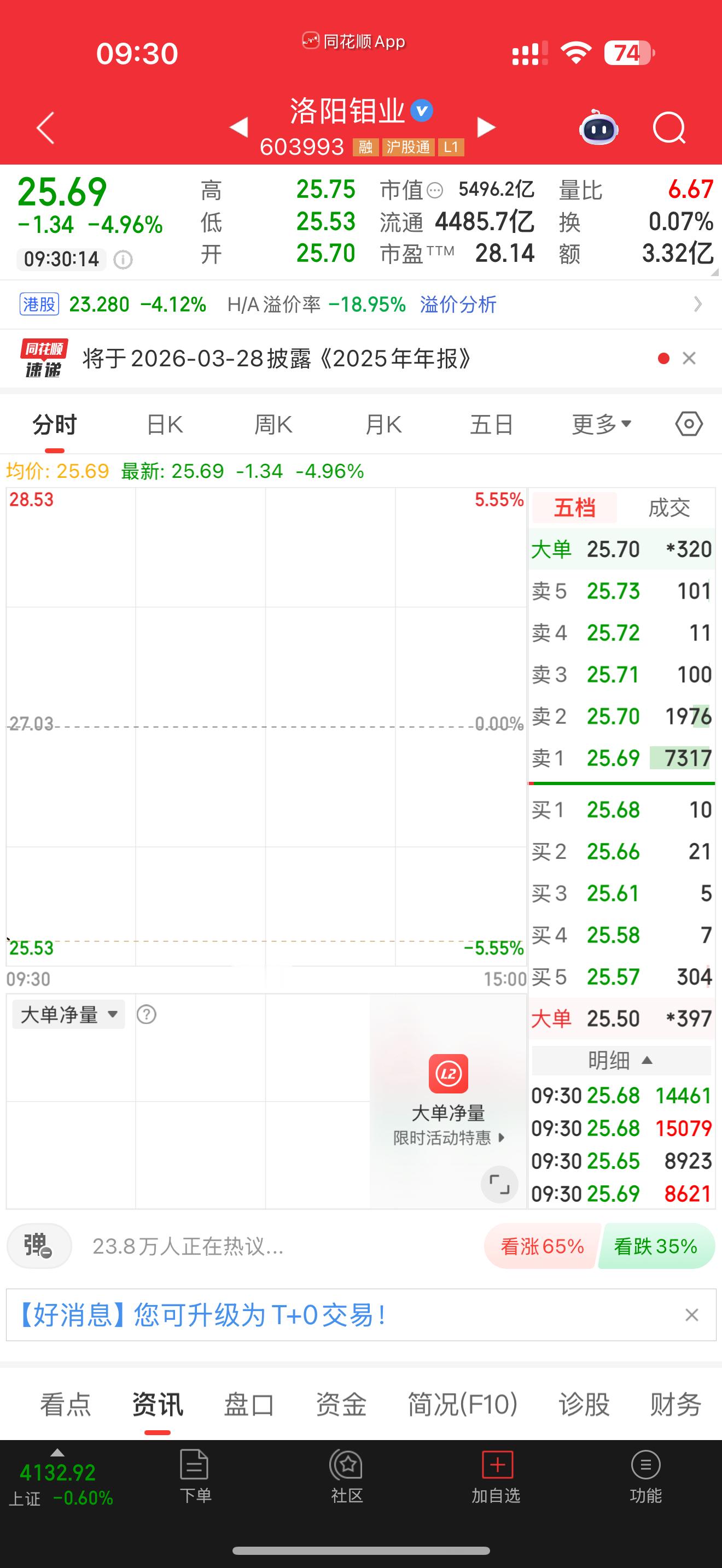Expand the 港股 row chevron
Viewport: 722px width, 1568px height.
pyautogui.click(x=698, y=304)
